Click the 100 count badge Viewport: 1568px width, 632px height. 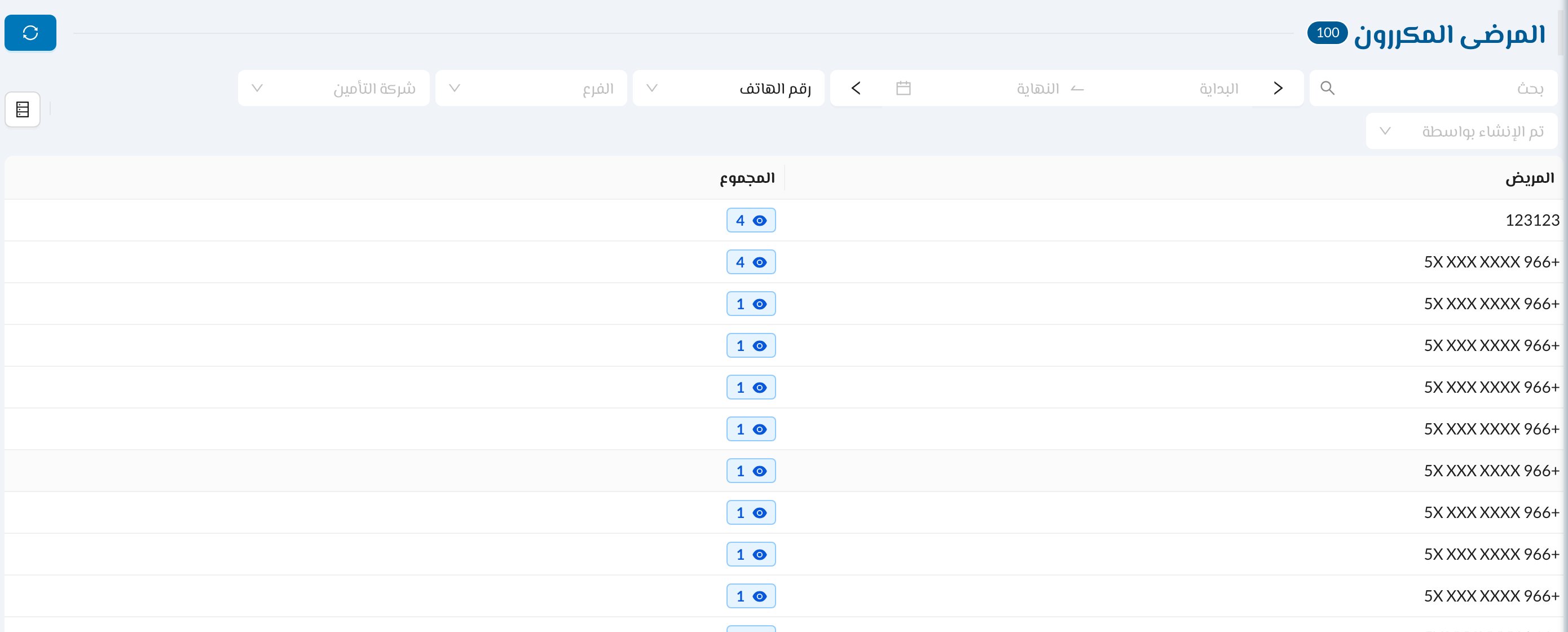point(1328,32)
